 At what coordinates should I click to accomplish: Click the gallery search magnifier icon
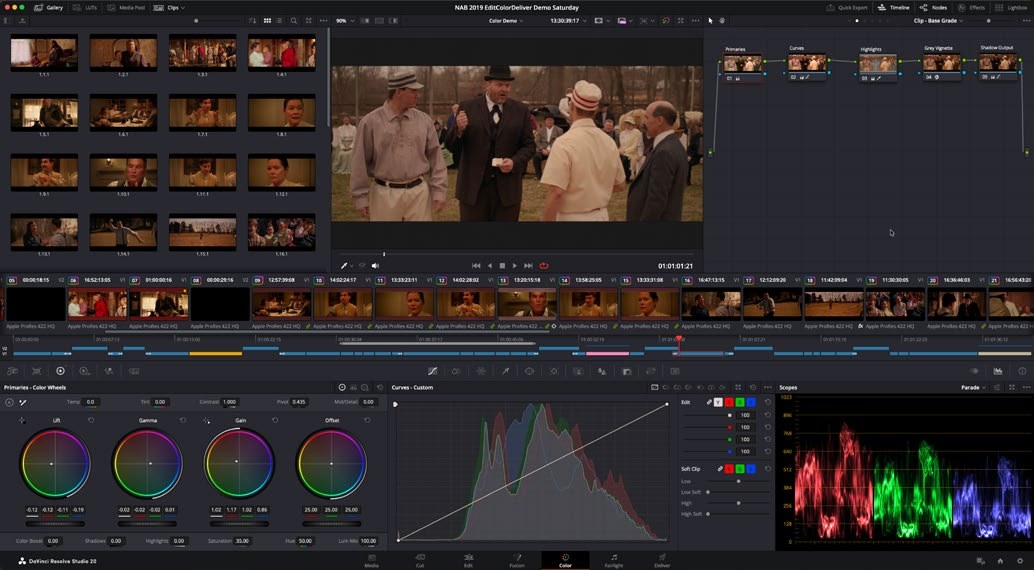[294, 20]
